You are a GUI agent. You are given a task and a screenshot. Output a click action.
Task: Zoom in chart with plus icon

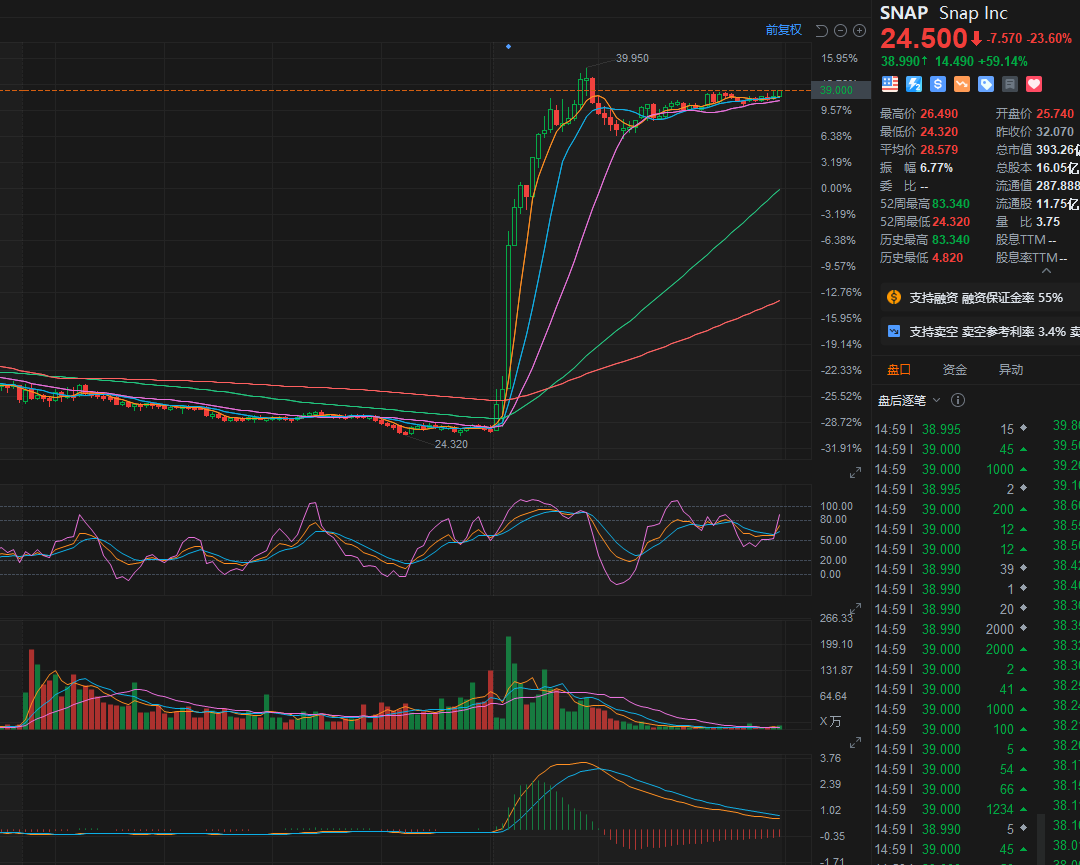pyautogui.click(x=859, y=30)
